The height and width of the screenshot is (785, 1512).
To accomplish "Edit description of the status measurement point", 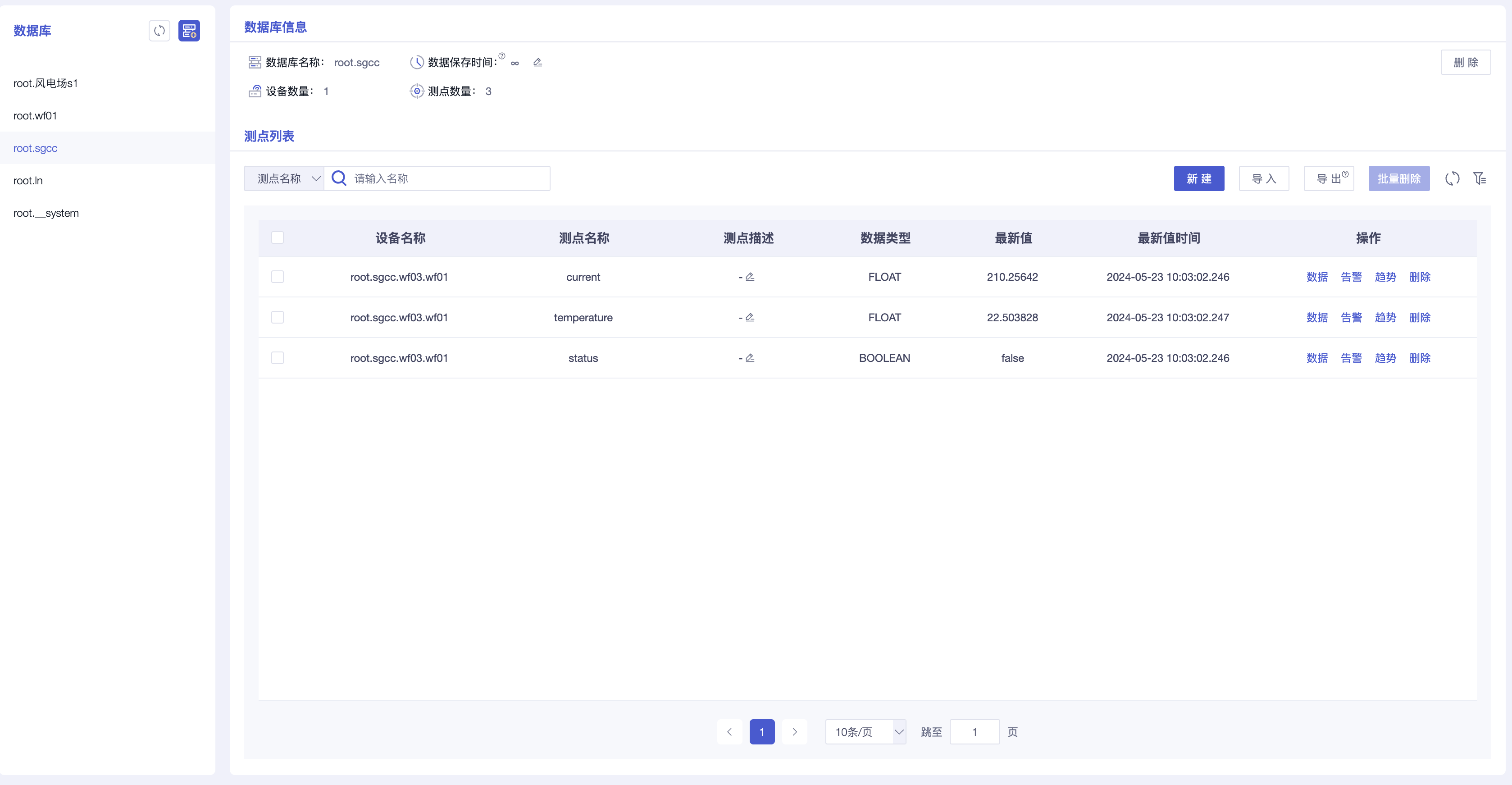I will pyautogui.click(x=750, y=358).
